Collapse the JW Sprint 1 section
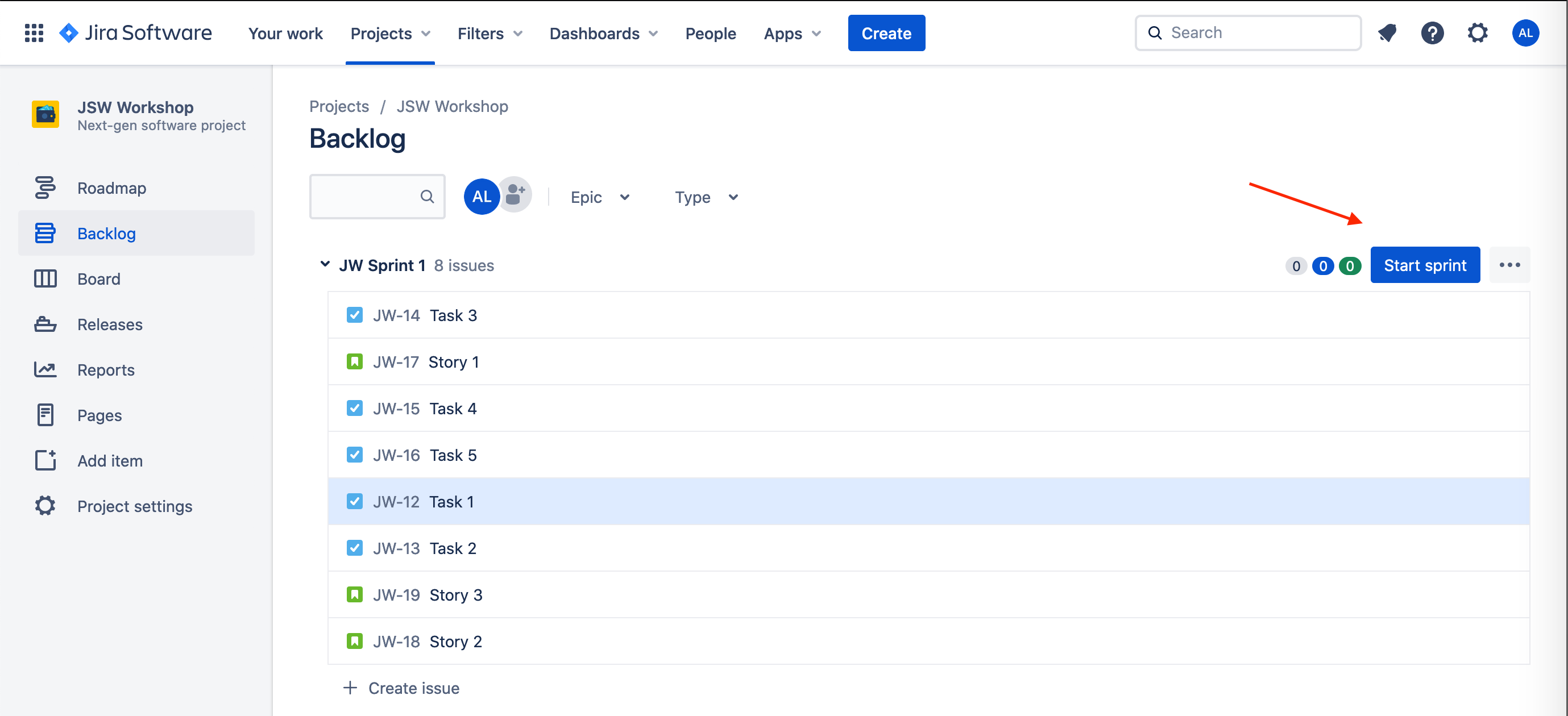 325,264
